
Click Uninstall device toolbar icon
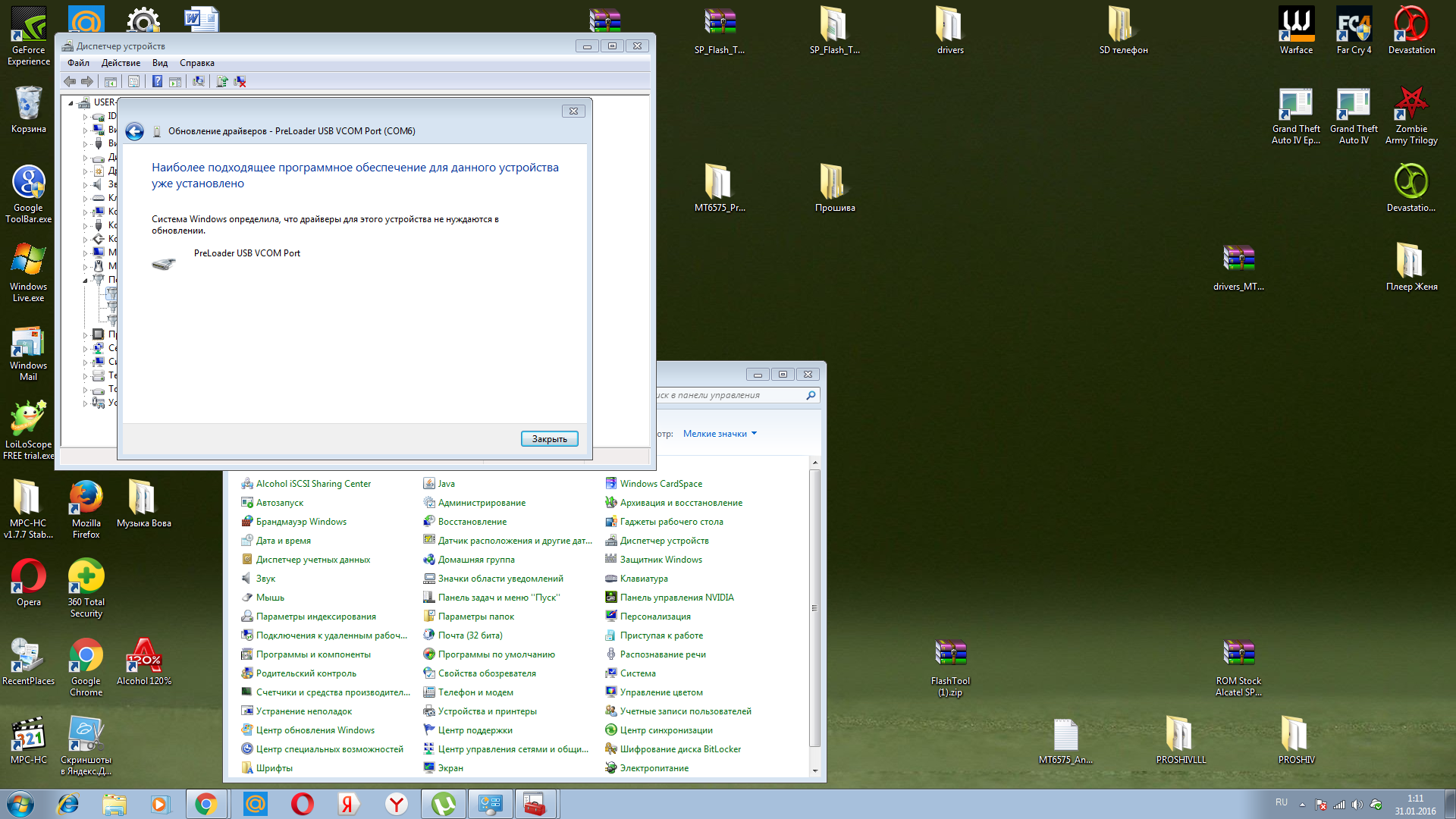(x=240, y=81)
